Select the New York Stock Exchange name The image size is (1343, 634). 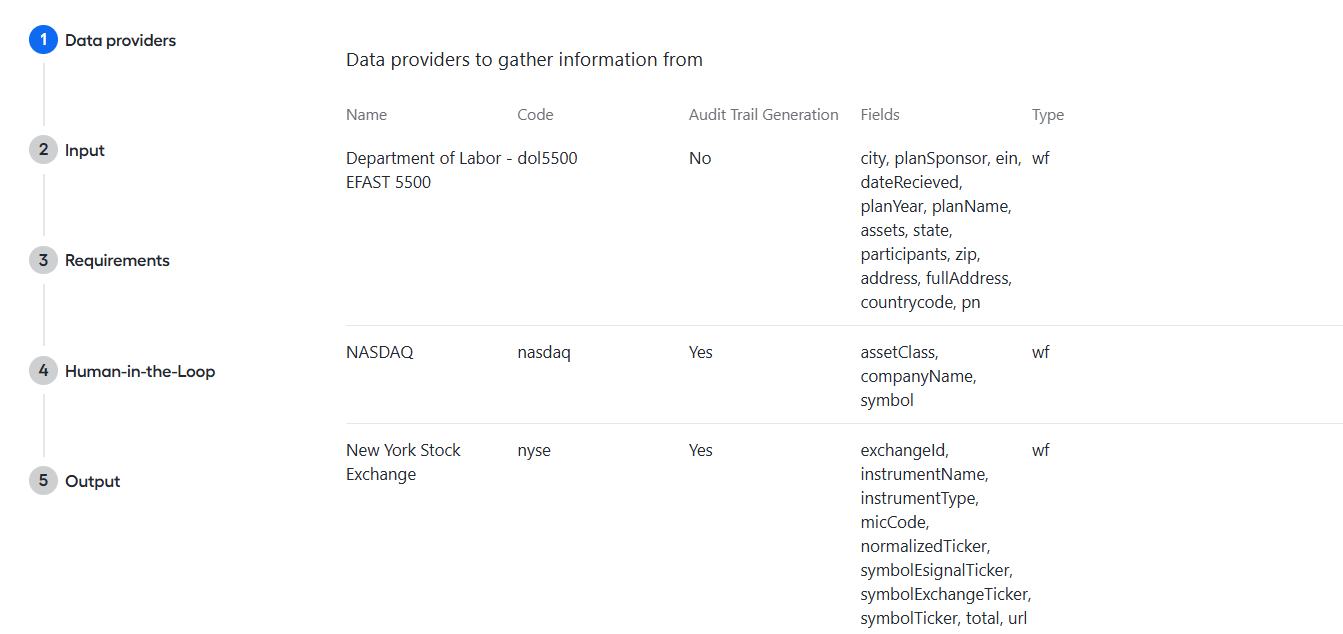[403, 462]
